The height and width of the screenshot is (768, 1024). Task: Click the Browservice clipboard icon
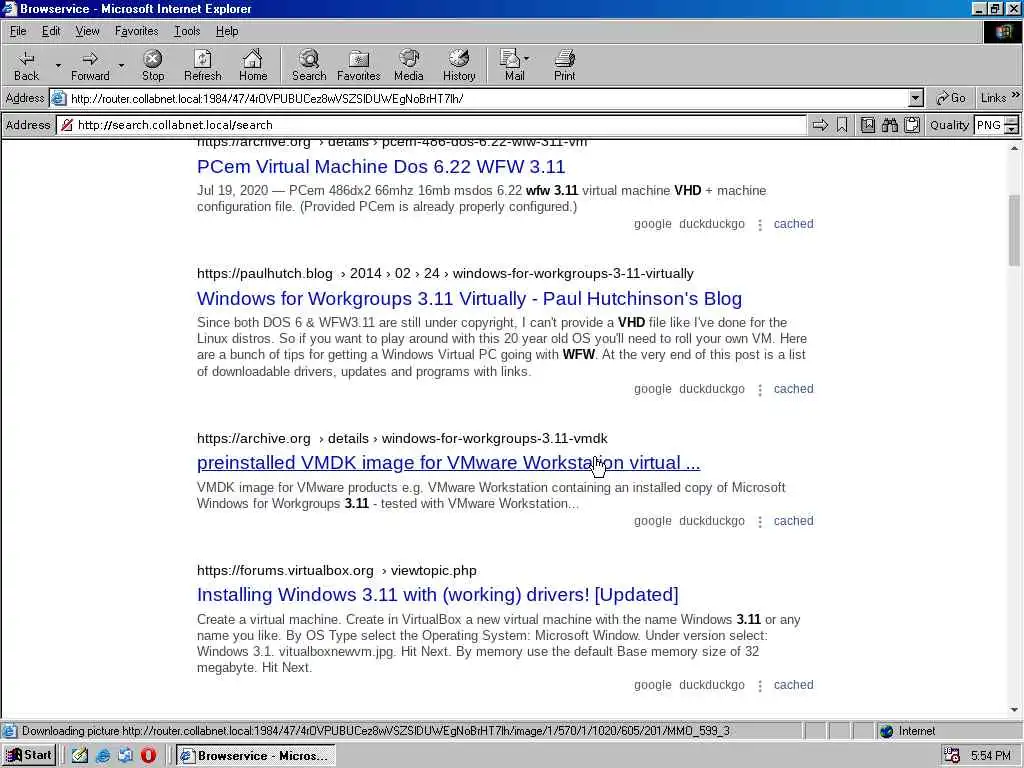[x=912, y=125]
